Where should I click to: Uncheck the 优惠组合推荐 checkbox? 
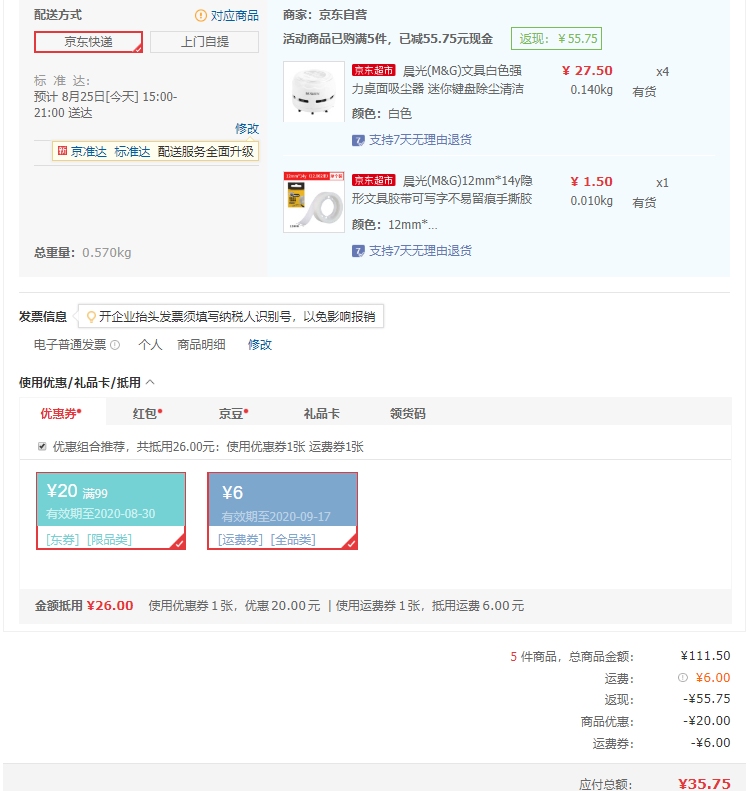tap(42, 446)
